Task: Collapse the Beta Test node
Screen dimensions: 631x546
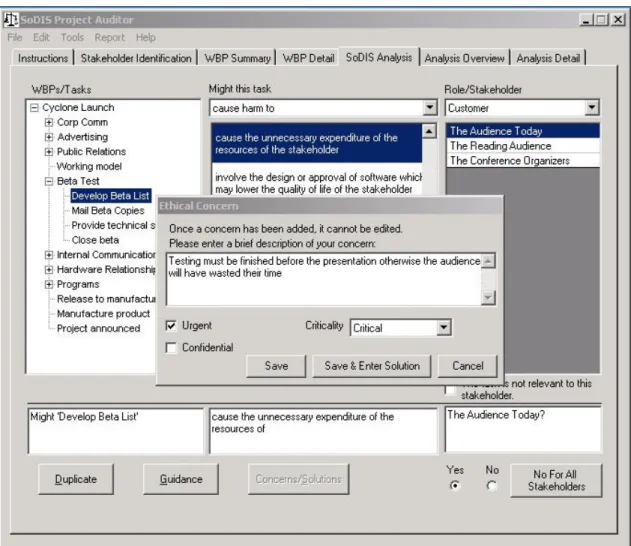Action: (49, 181)
